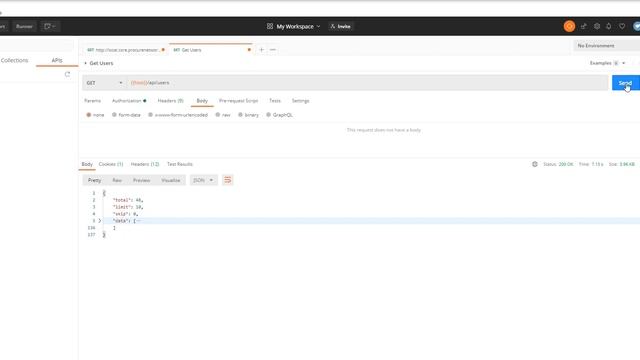The image size is (640, 360).
Task: Select x-www-form-urlencoded body type
Action: (178, 115)
